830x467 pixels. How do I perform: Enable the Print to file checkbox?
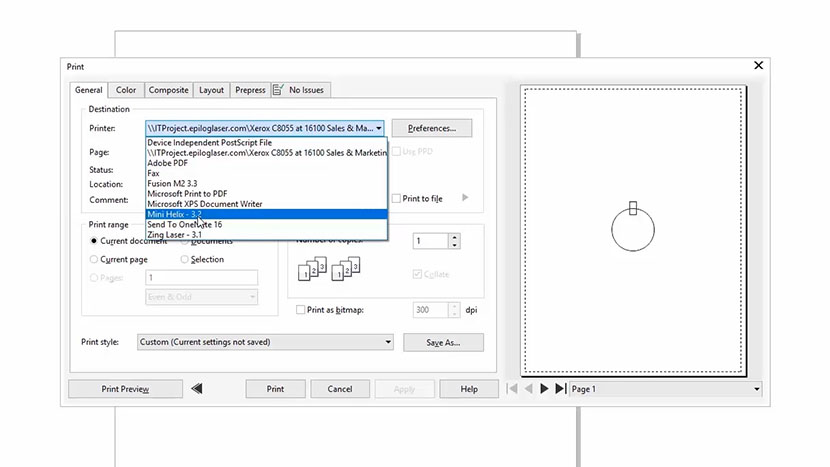click(x=397, y=199)
